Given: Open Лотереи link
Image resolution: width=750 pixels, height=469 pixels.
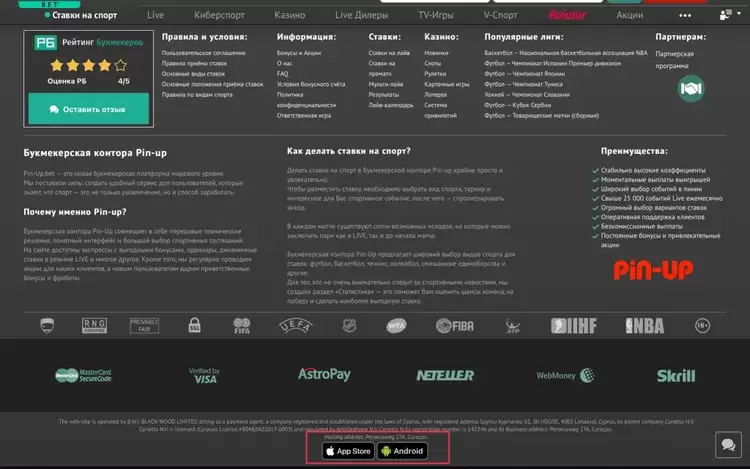Looking at the screenshot, I should [x=435, y=95].
